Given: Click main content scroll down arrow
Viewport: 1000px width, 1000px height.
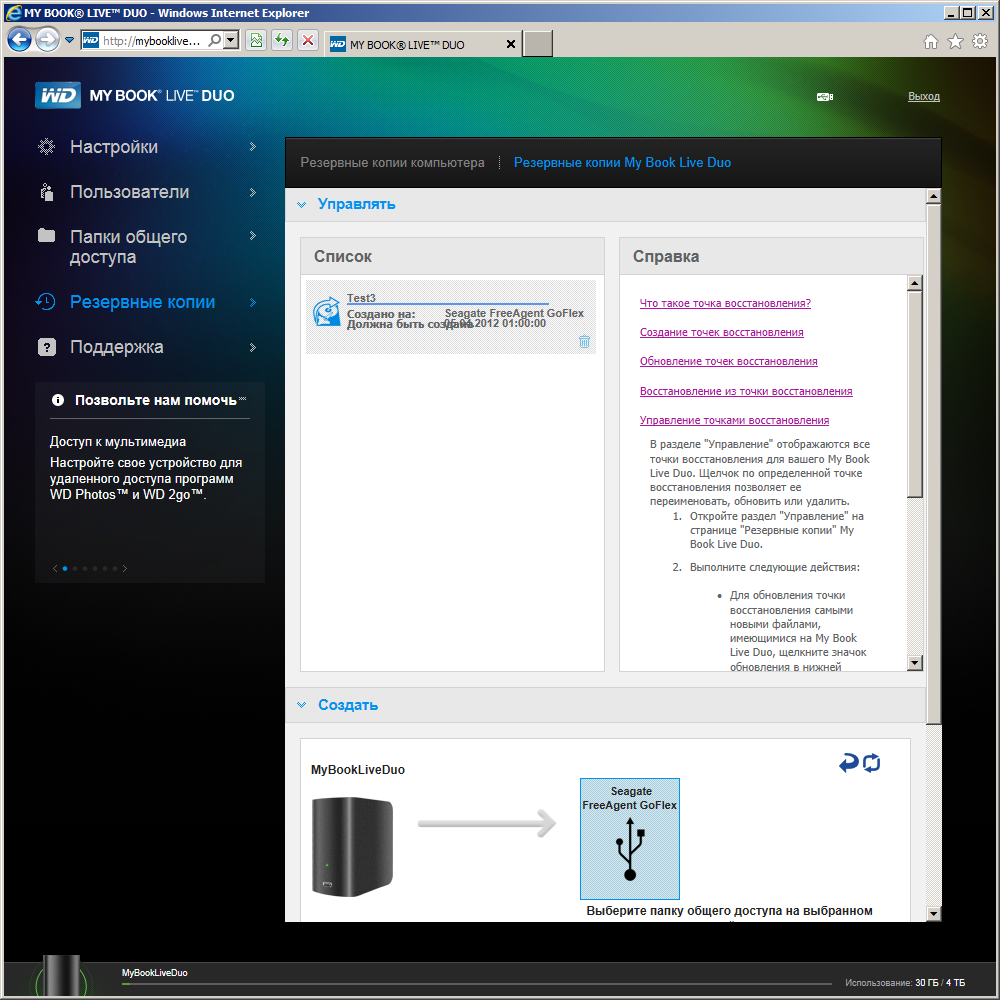Looking at the screenshot, I should [x=933, y=913].
